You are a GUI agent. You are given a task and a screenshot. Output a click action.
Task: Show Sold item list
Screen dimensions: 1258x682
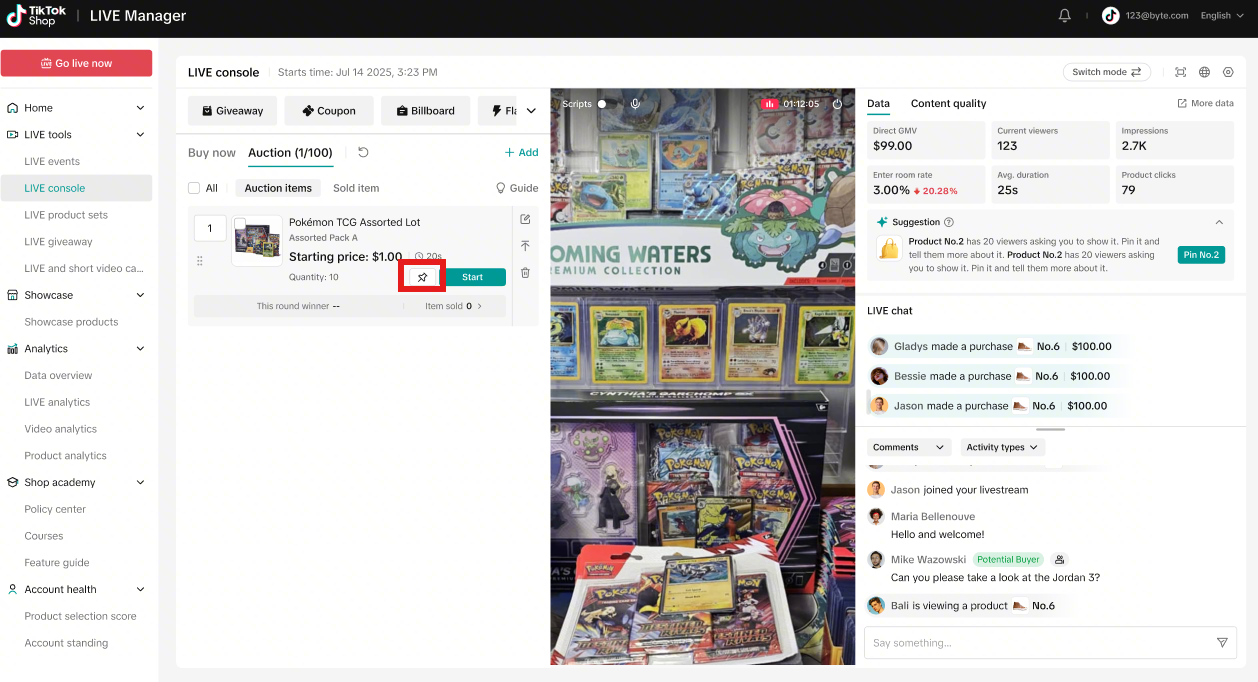point(356,188)
